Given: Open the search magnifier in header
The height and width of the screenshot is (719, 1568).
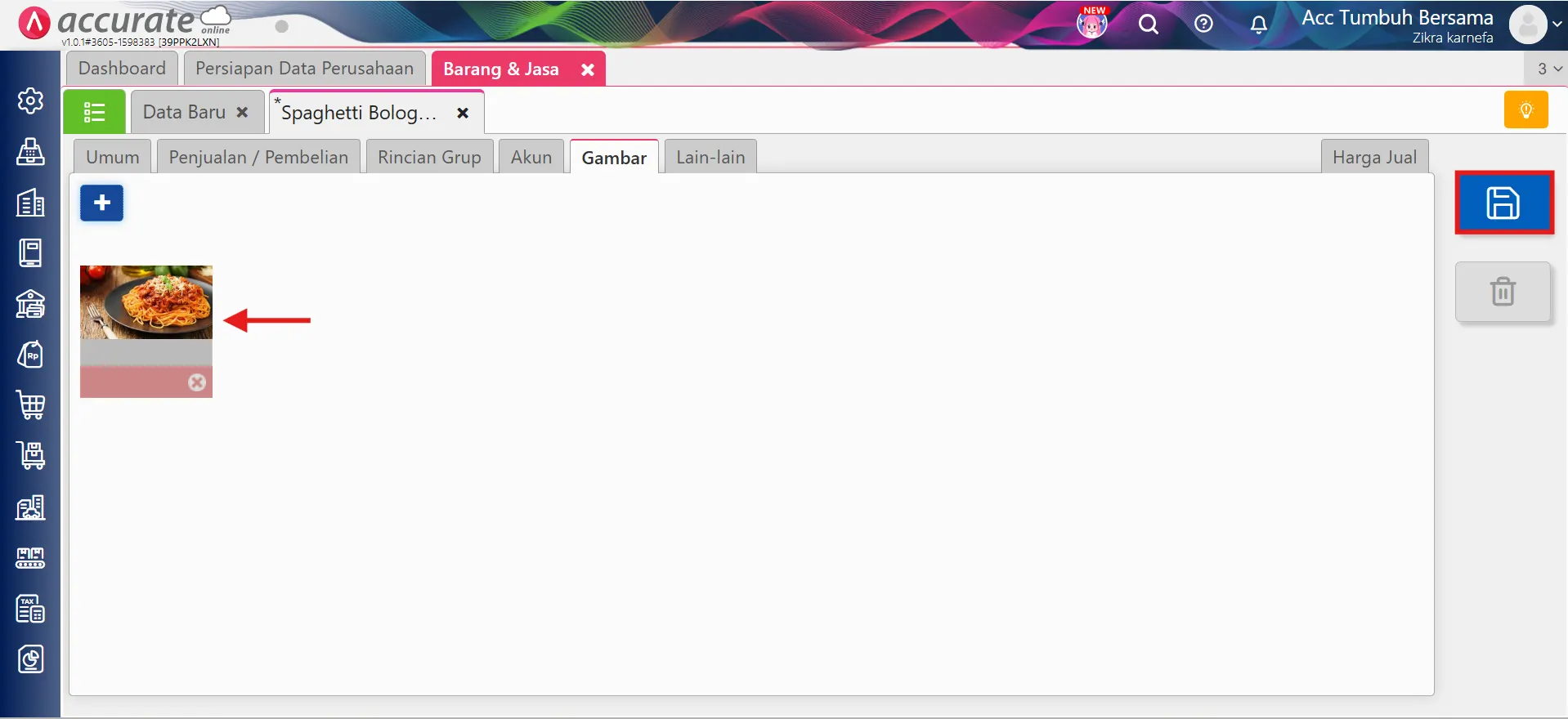Looking at the screenshot, I should tap(1148, 25).
